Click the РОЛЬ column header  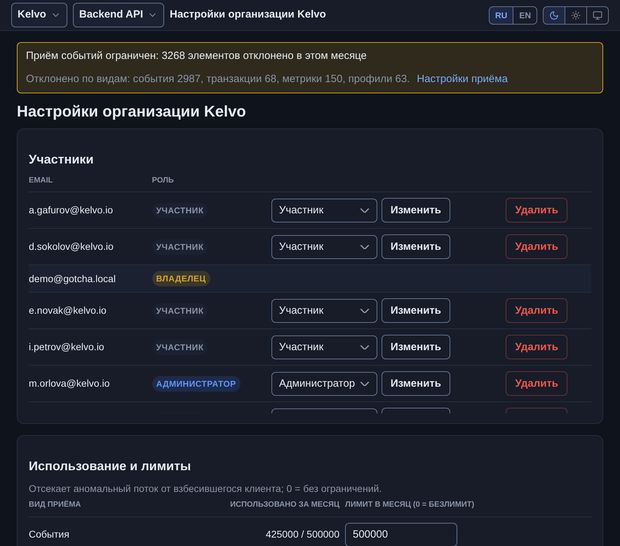[x=163, y=180]
